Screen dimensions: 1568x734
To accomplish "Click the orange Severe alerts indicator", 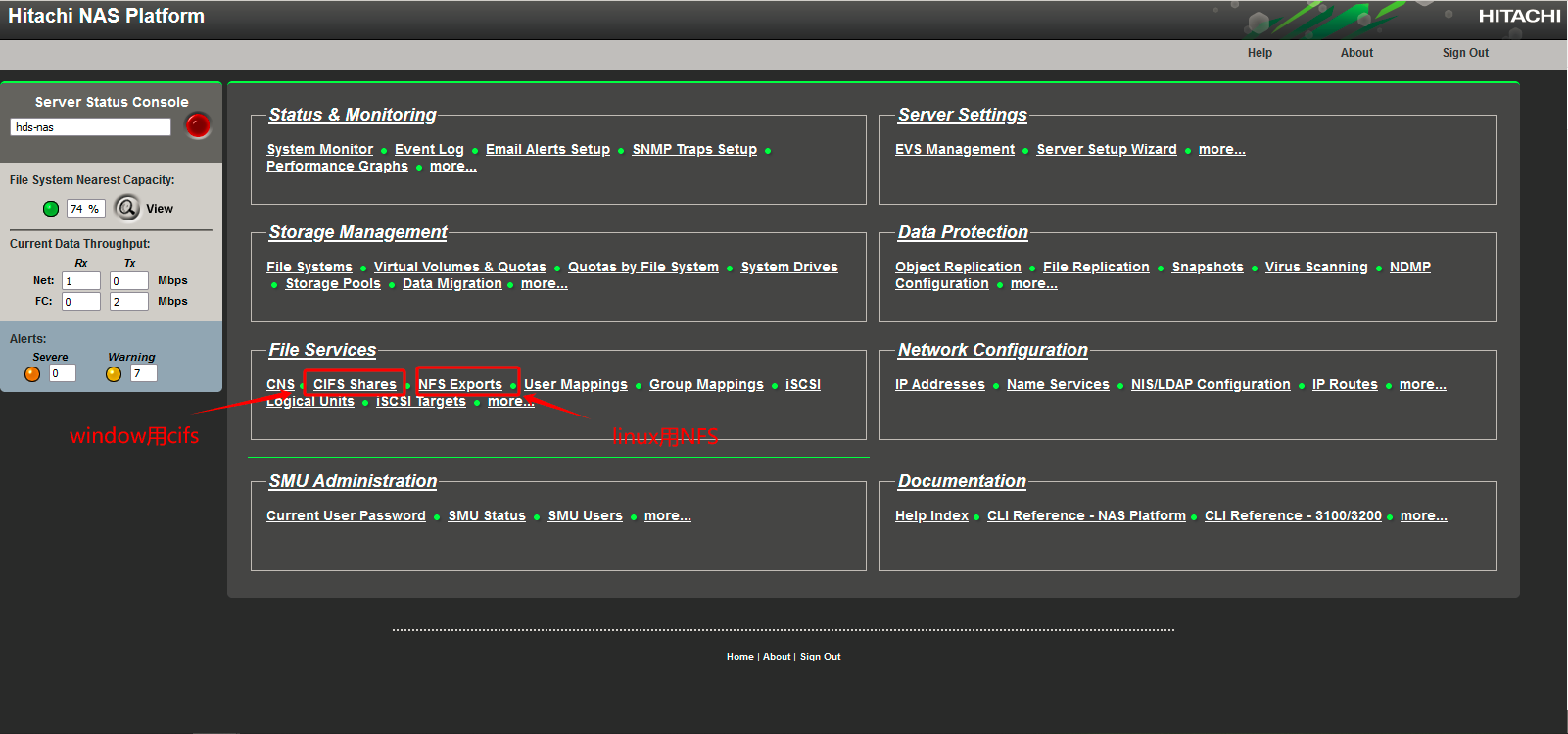I will point(32,373).
